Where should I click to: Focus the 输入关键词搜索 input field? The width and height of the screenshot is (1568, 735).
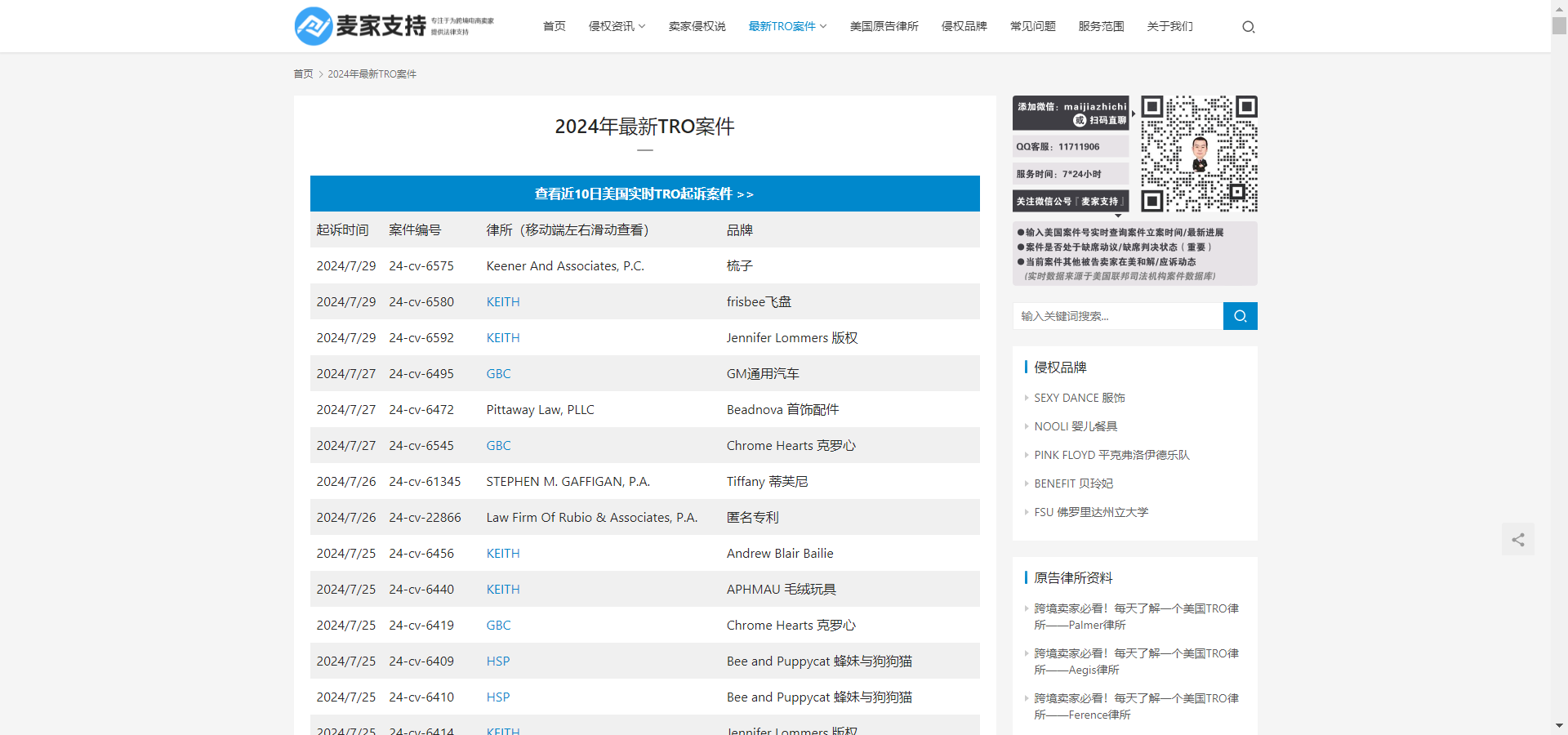[x=1118, y=316]
